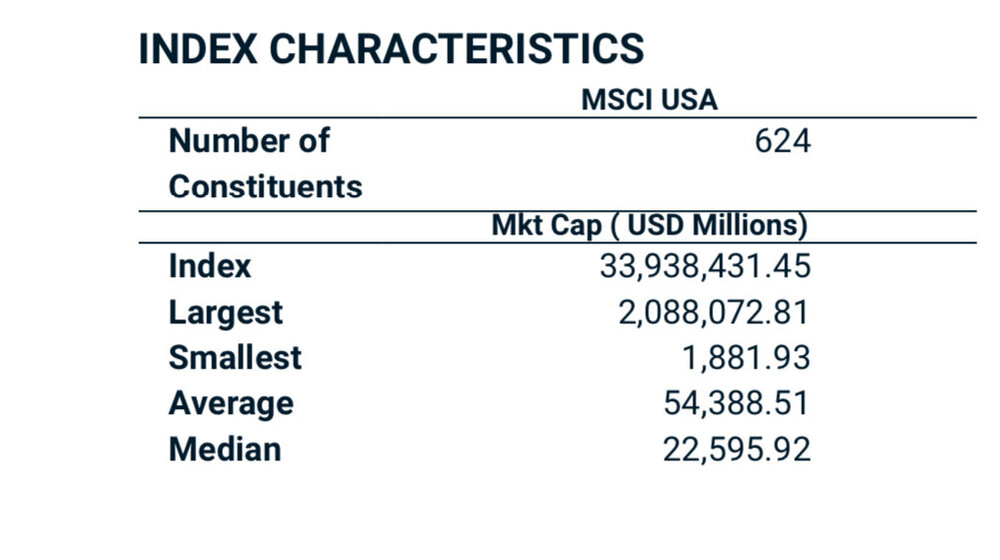Select the Smallest row label

click(235, 357)
